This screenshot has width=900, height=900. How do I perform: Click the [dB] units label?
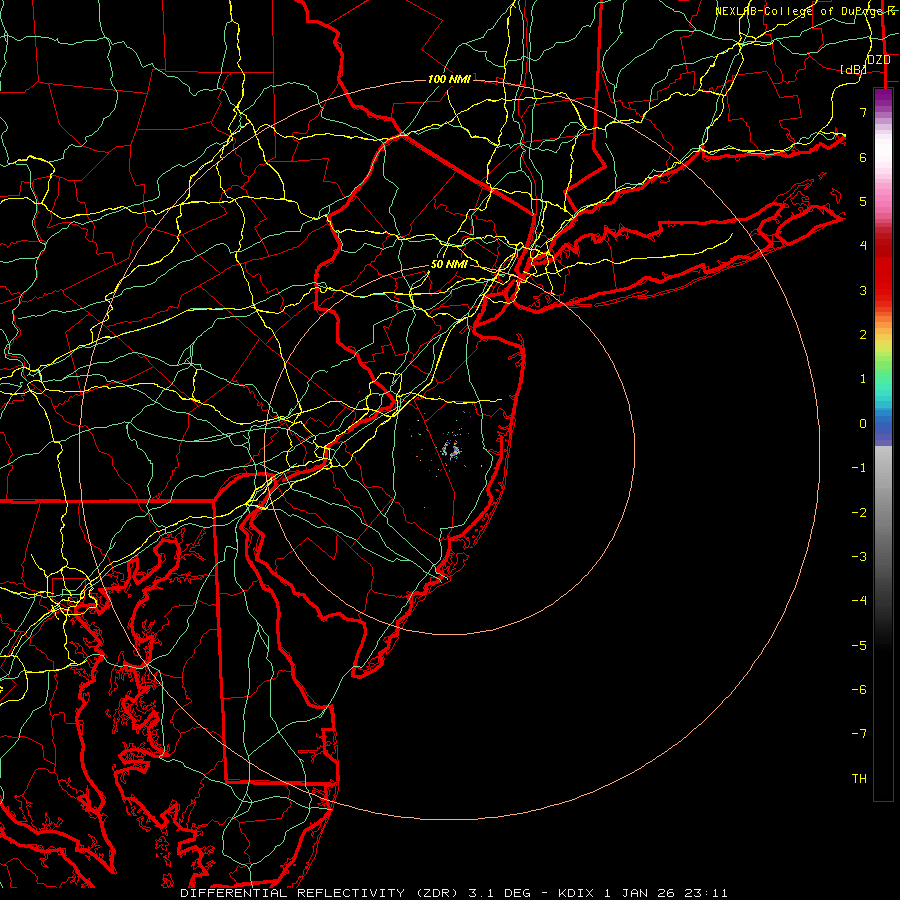(853, 69)
